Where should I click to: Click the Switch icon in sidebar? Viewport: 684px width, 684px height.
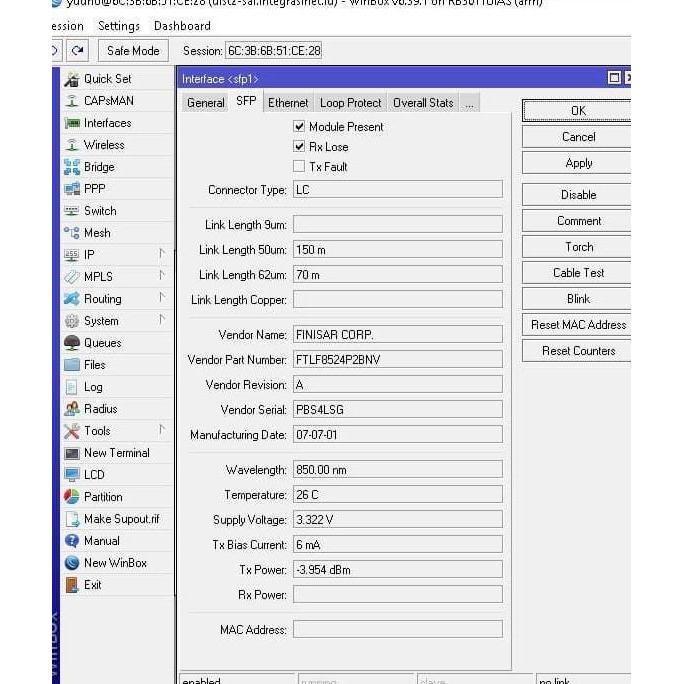[72, 211]
